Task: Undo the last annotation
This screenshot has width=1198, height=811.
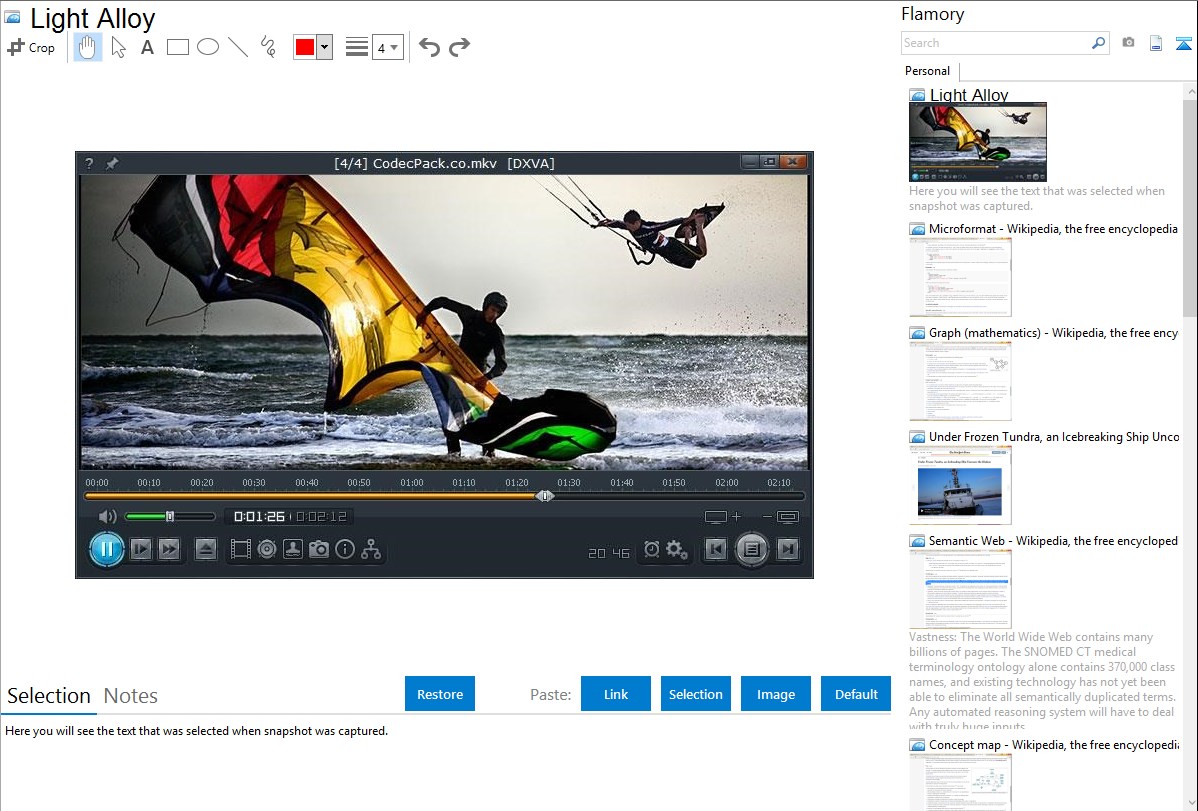Action: pyautogui.click(x=429, y=47)
